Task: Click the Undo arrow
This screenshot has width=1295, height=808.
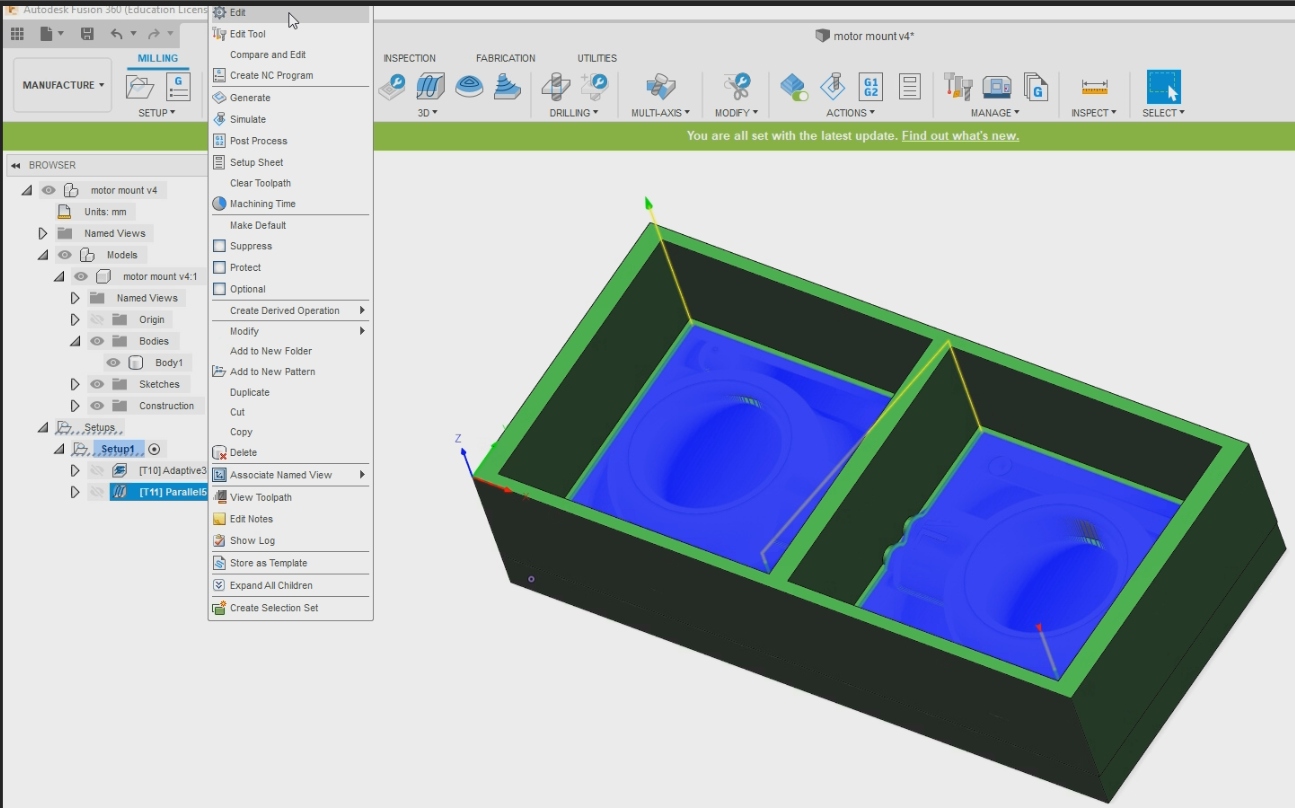Action: tap(117, 34)
